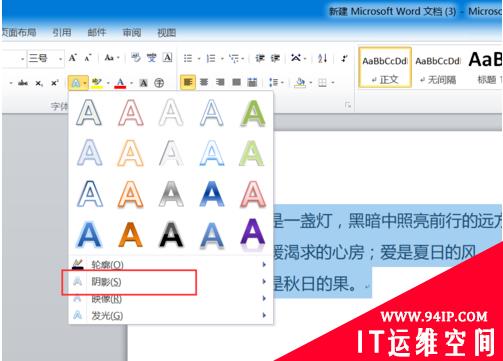Open the Text Effects button in ribbon

(78, 83)
